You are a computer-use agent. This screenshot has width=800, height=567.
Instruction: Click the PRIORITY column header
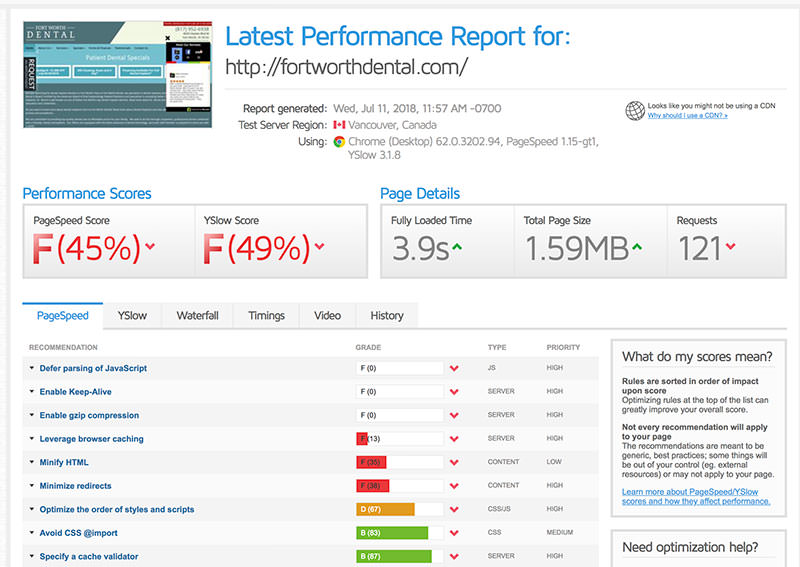point(563,347)
